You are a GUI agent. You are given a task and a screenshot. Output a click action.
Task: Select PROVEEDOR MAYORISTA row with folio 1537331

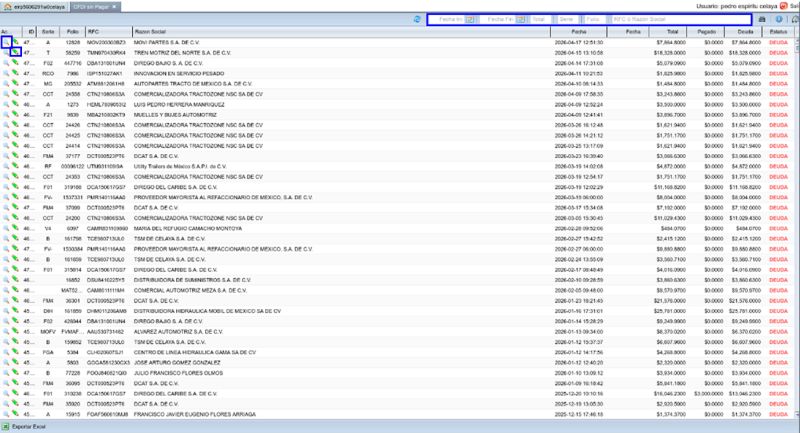tap(398, 197)
